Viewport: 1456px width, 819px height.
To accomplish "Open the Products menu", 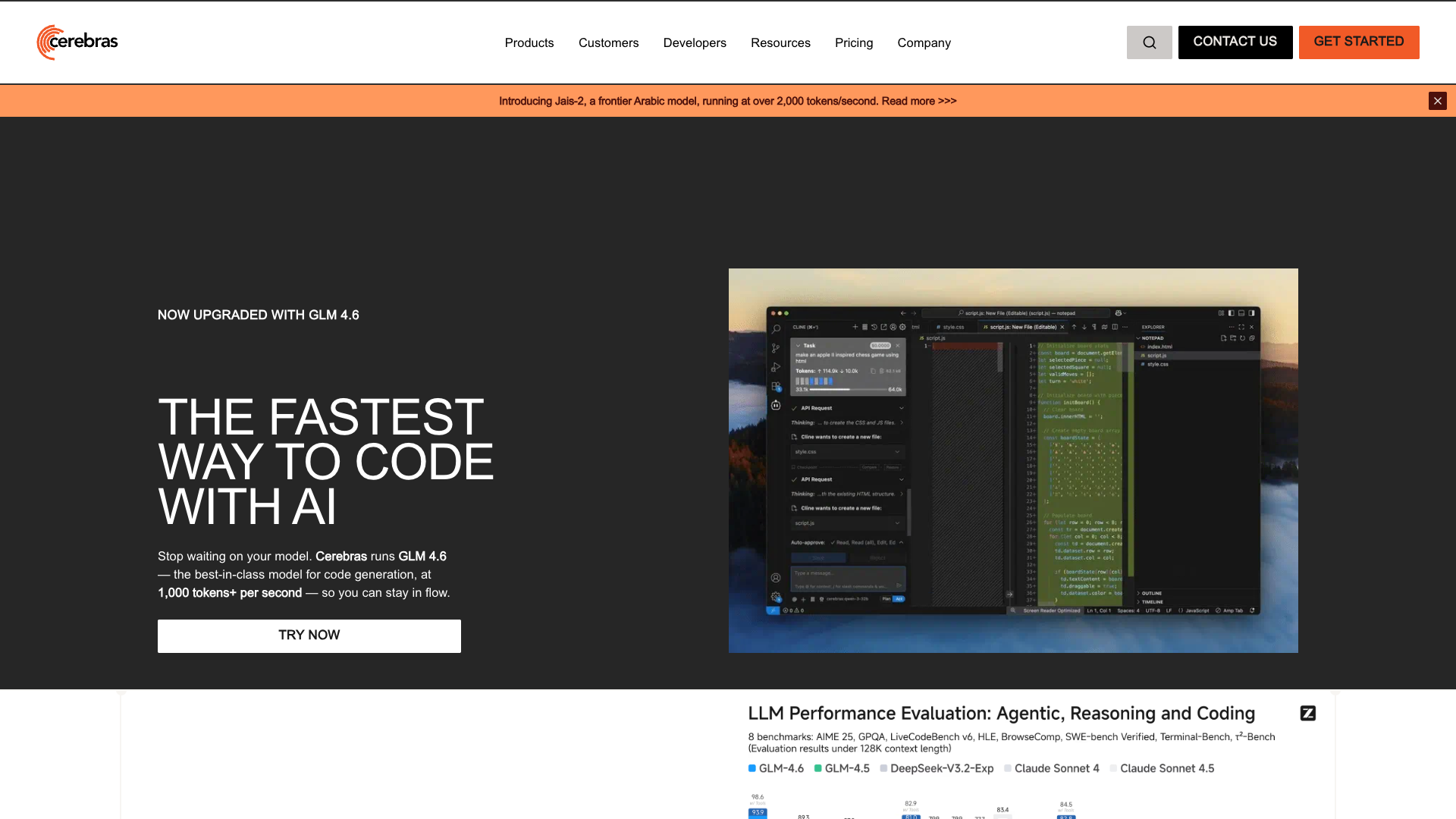I will (529, 42).
